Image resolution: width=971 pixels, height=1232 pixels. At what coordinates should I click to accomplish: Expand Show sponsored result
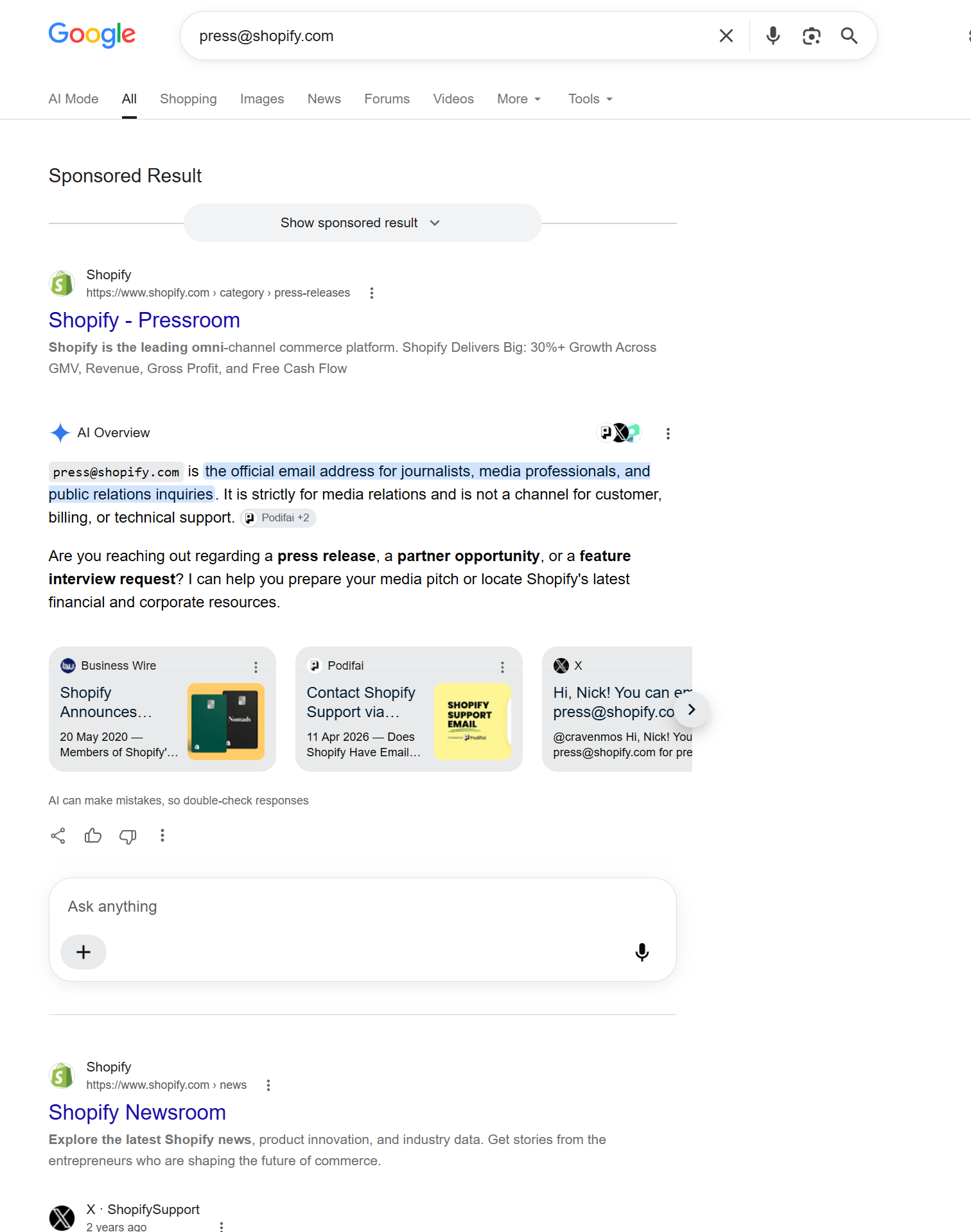point(363,223)
